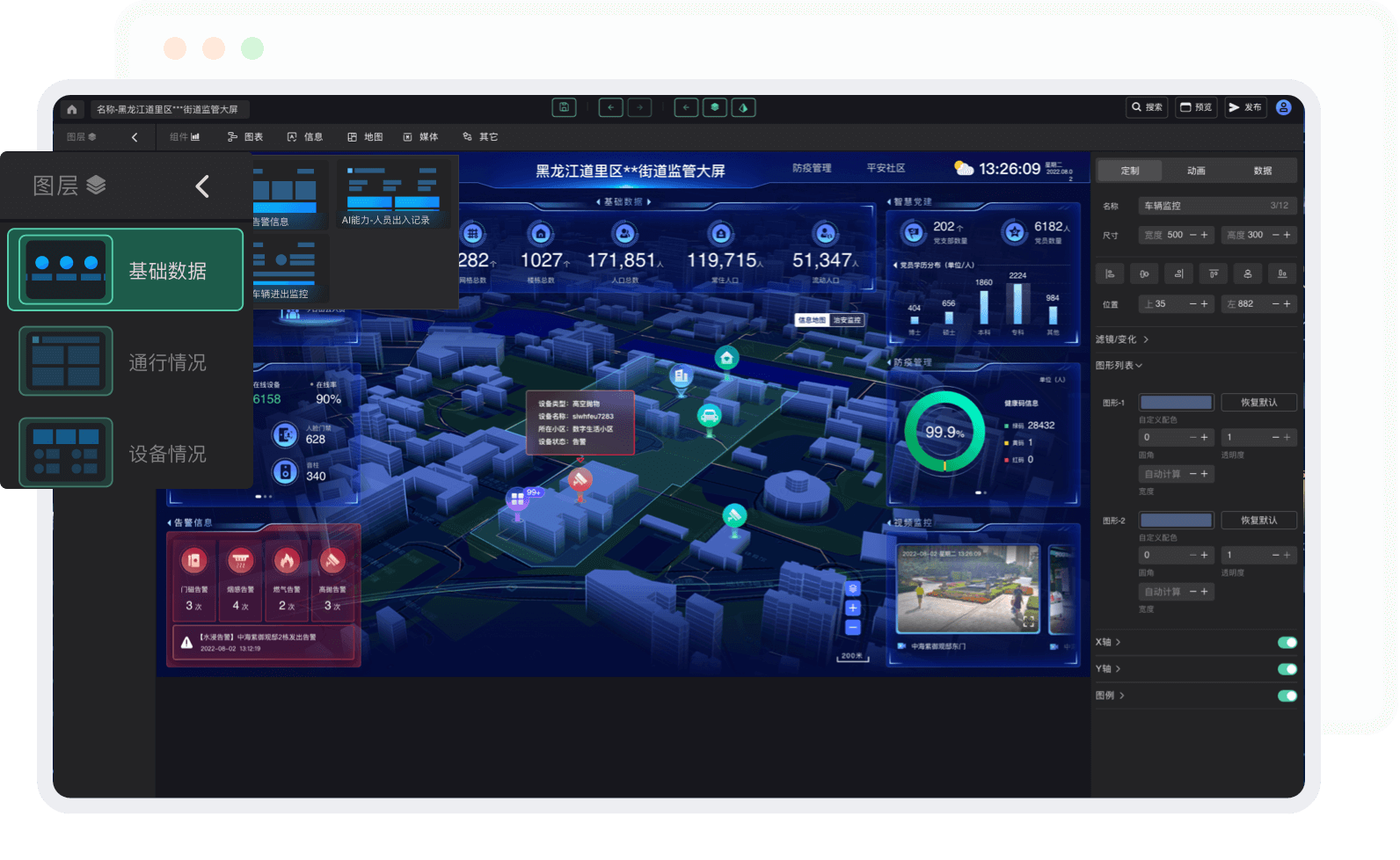This screenshot has height=860, width=1400.
Task: Click the teal house marker on the map
Action: point(726,358)
